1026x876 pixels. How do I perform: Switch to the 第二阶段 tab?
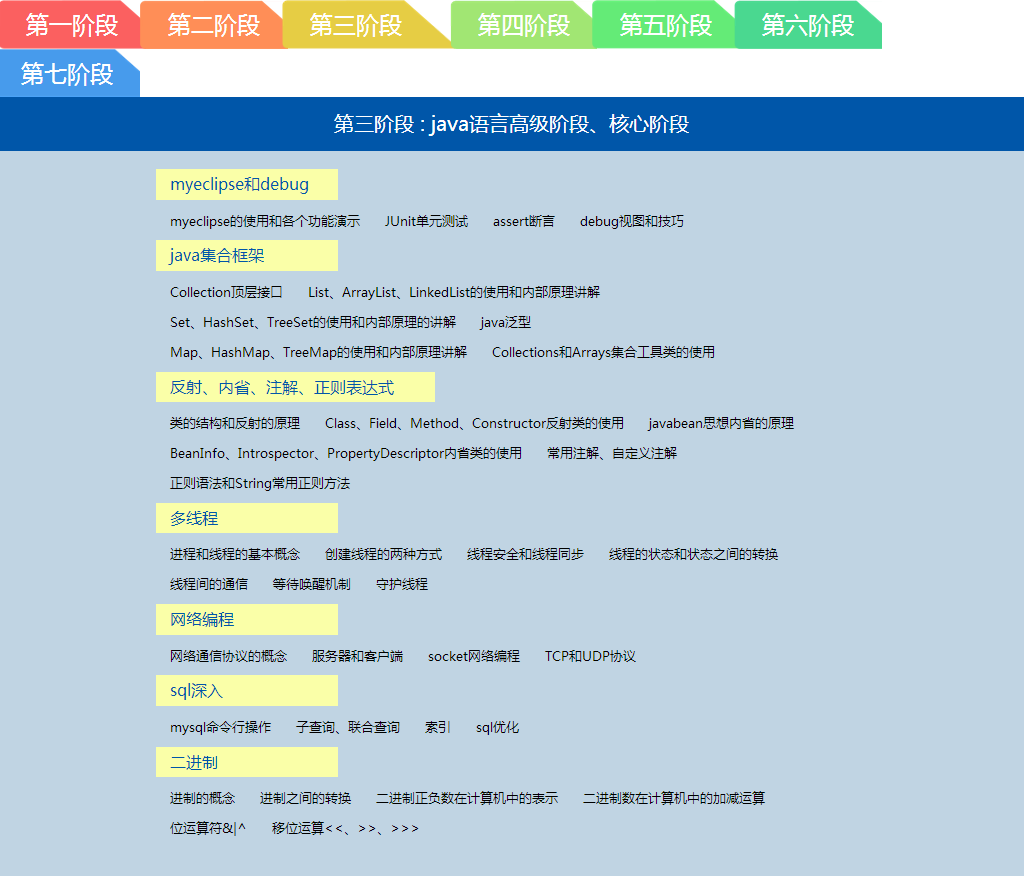213,25
